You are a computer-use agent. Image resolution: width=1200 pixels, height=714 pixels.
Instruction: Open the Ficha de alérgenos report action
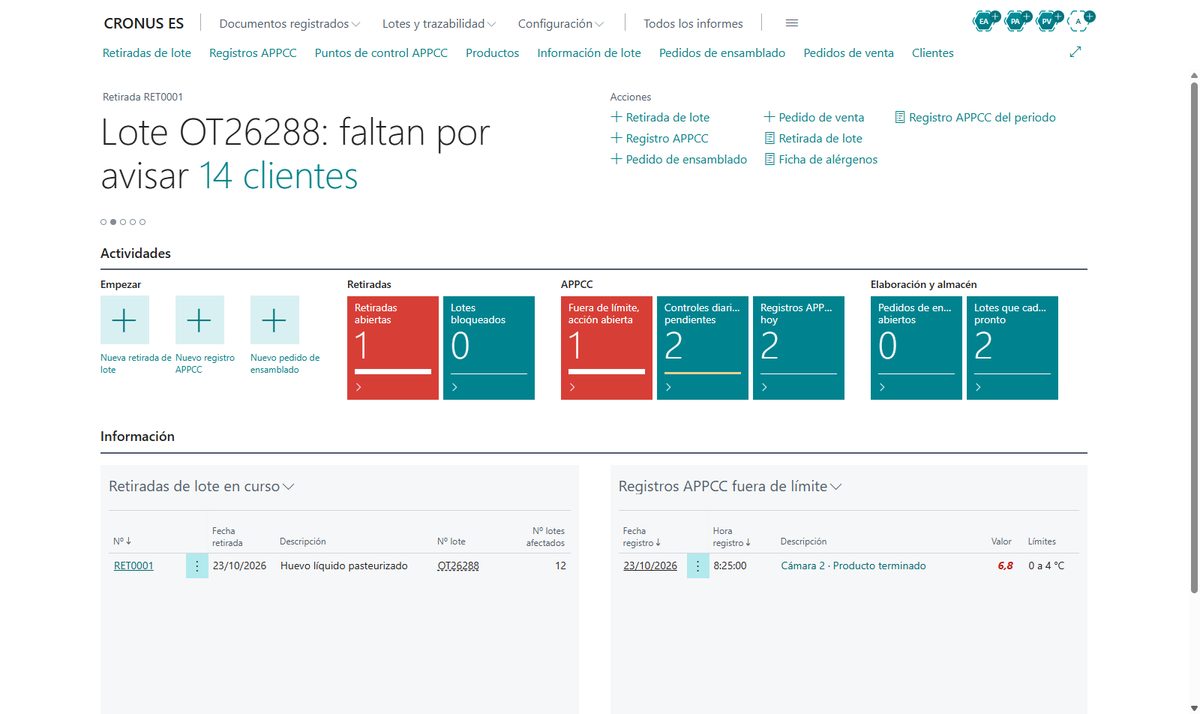(x=821, y=159)
